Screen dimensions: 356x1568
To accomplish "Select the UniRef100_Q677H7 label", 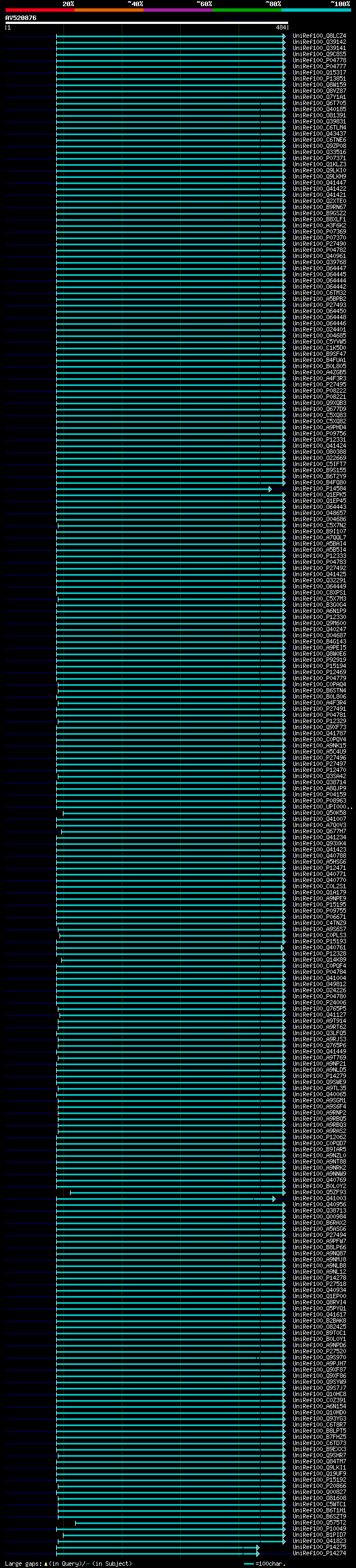I will [x=319, y=831].
